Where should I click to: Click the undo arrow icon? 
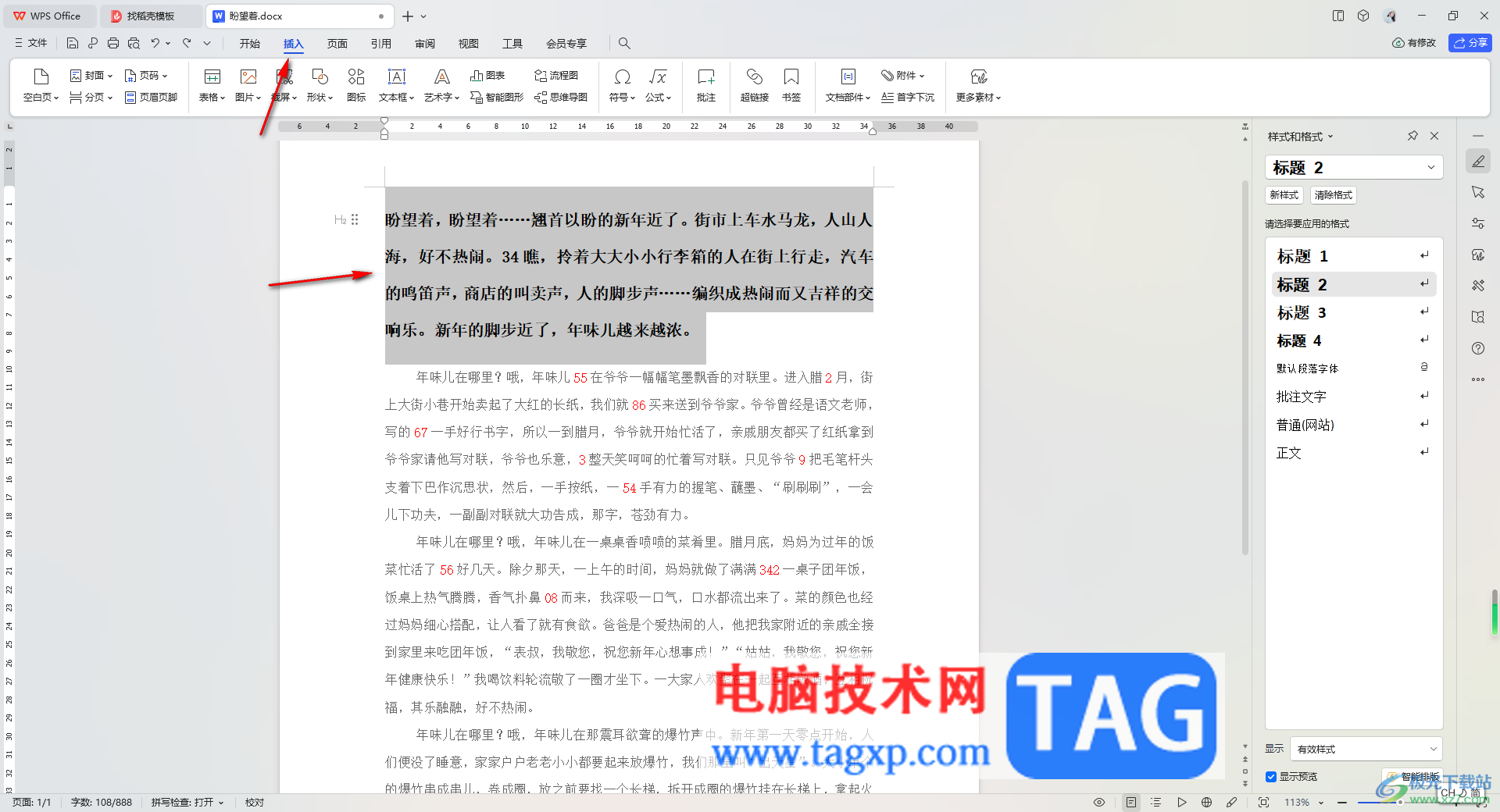(x=155, y=44)
